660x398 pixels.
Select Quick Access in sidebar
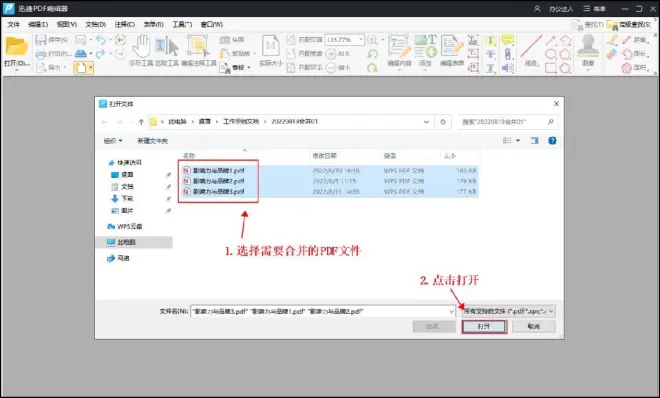(x=125, y=162)
